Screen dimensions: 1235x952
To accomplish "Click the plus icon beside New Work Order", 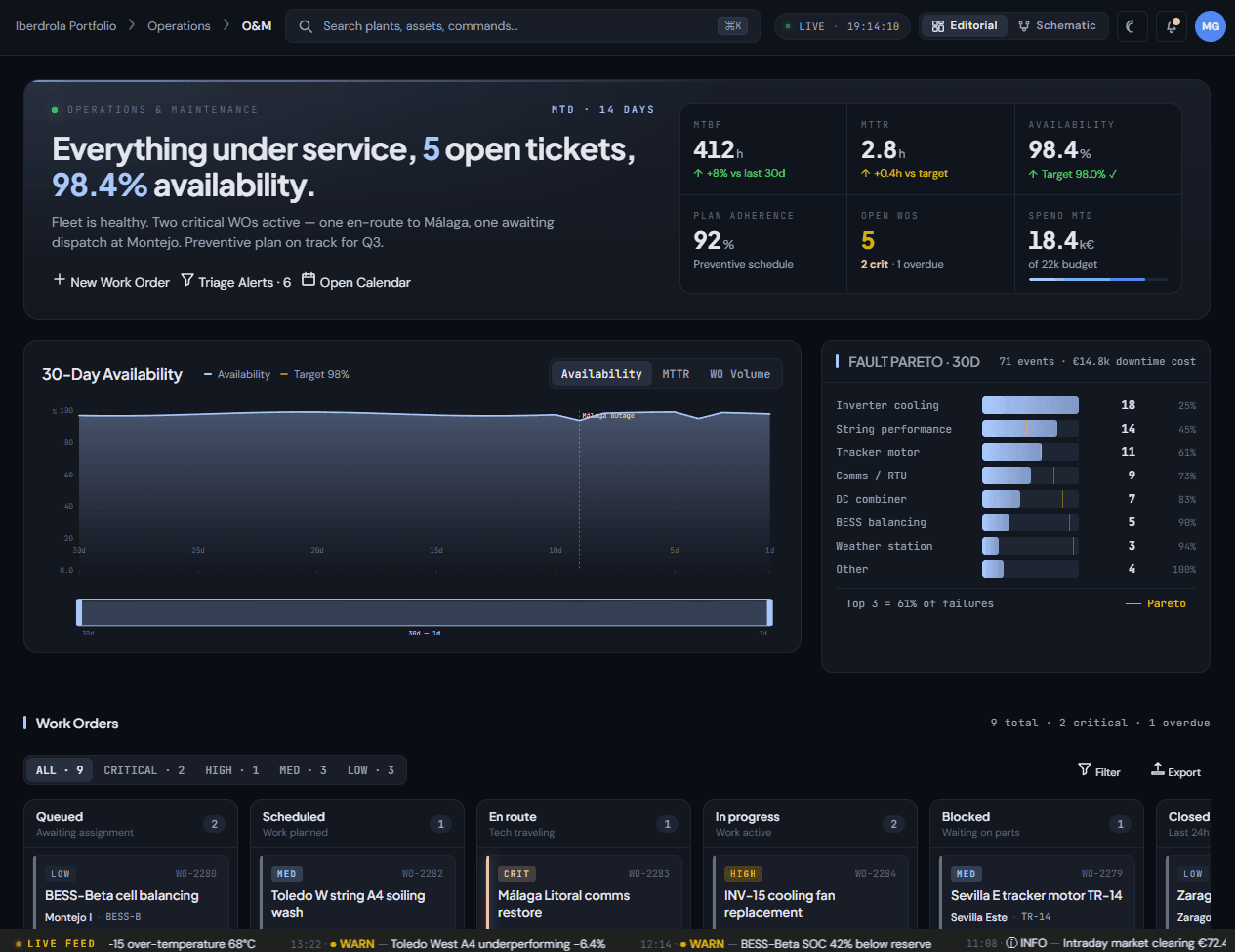I will coord(60,280).
